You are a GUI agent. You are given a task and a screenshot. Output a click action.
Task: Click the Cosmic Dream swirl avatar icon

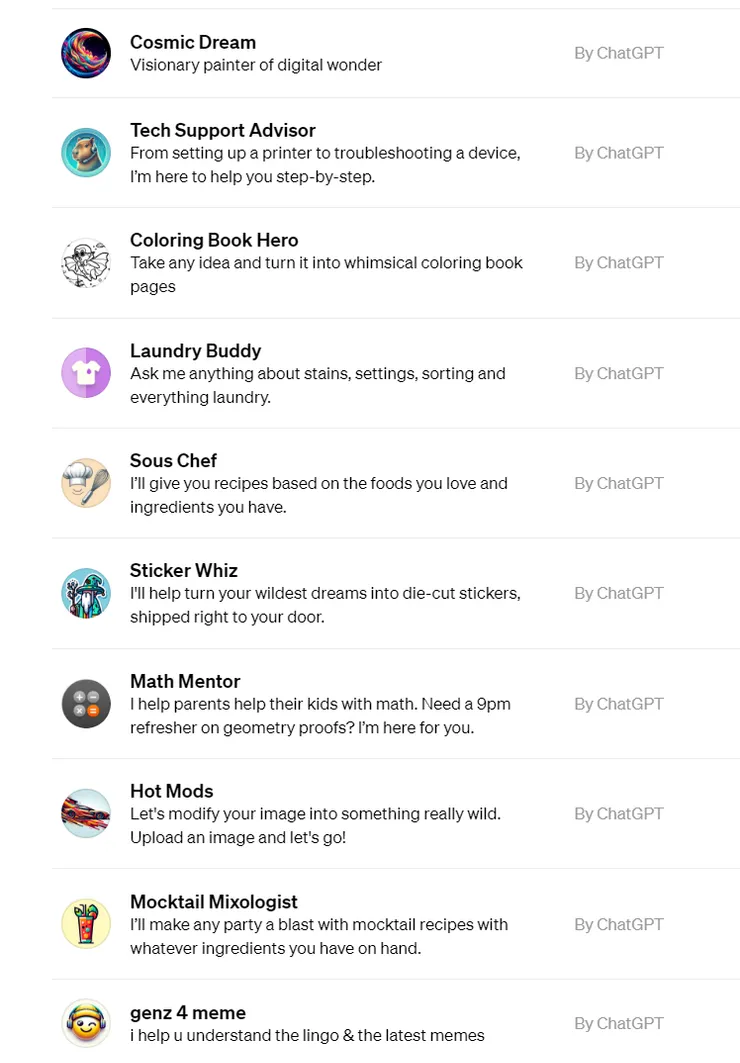[85, 53]
